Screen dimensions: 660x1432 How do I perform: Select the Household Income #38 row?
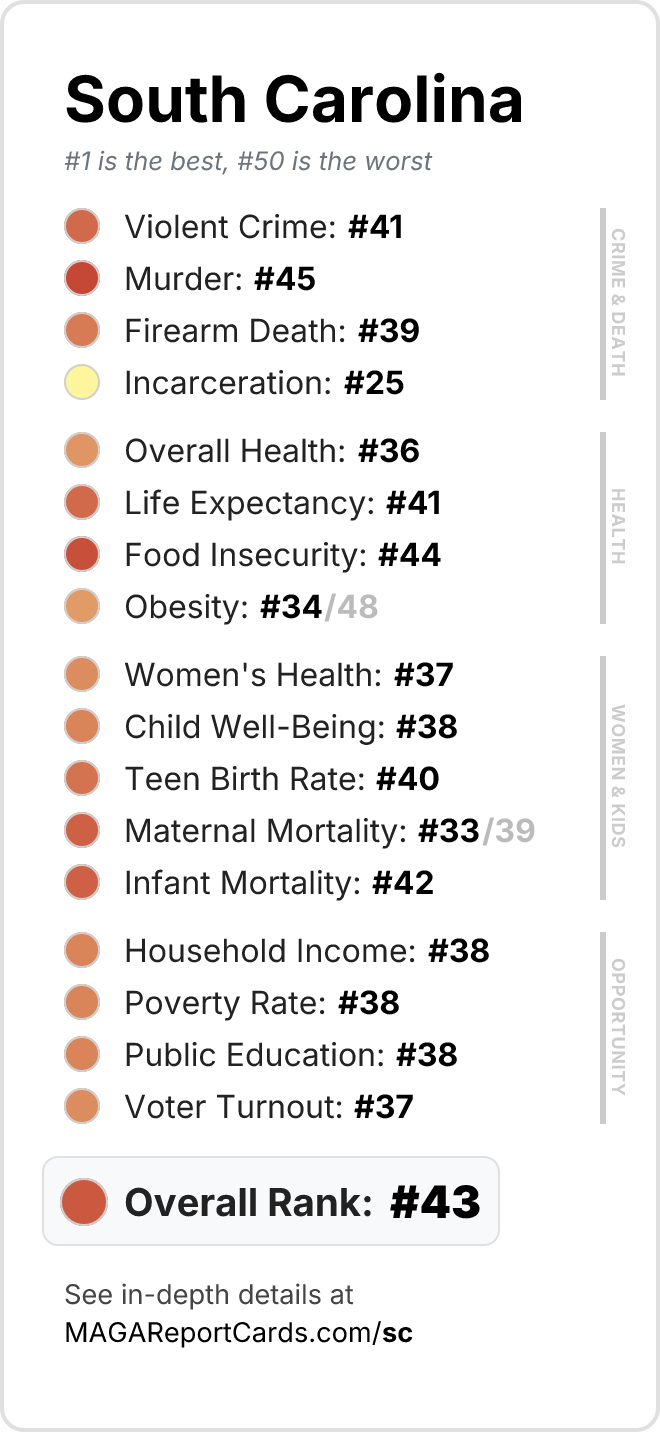(277, 950)
